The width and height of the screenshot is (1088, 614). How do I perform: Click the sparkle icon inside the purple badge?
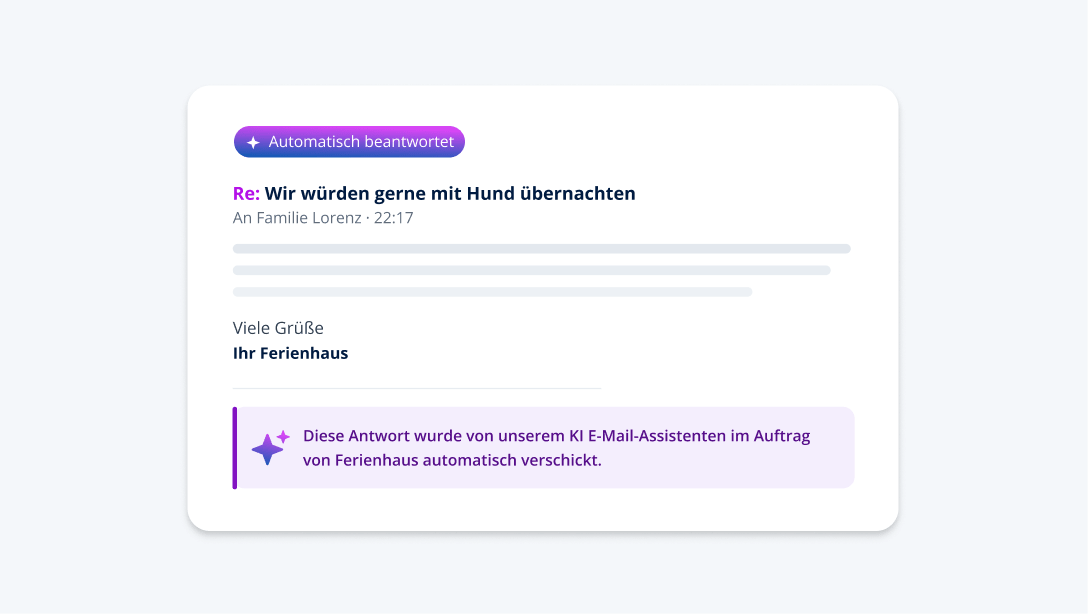[253, 142]
